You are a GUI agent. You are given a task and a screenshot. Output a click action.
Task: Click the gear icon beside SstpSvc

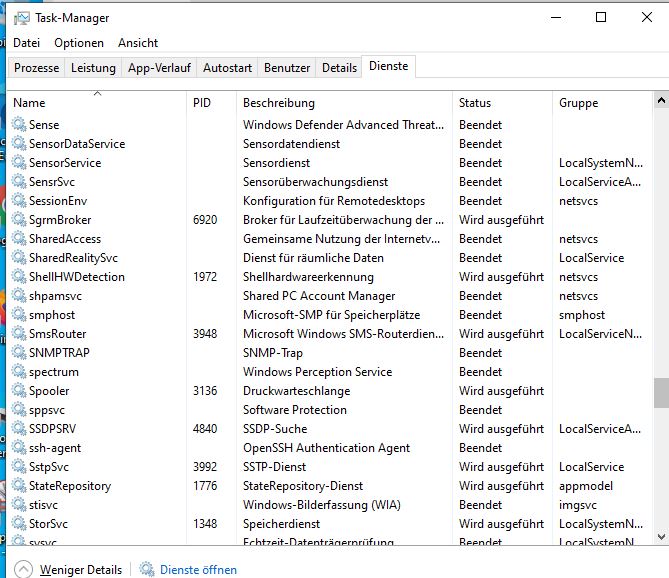click(19, 466)
